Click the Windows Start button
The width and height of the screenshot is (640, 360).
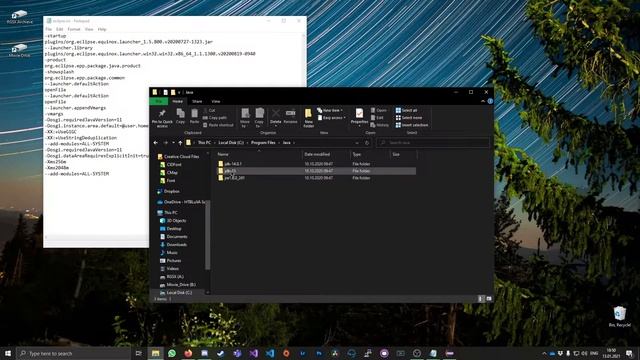(8, 353)
